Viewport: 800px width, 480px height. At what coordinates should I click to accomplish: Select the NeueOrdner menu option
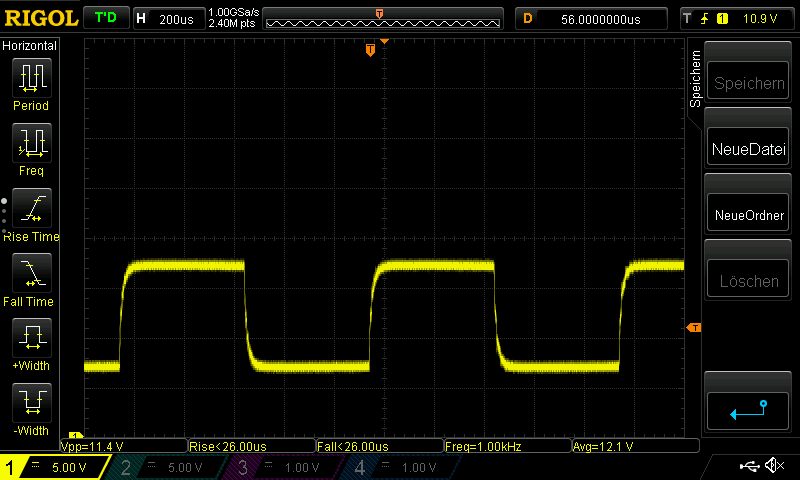point(748,215)
